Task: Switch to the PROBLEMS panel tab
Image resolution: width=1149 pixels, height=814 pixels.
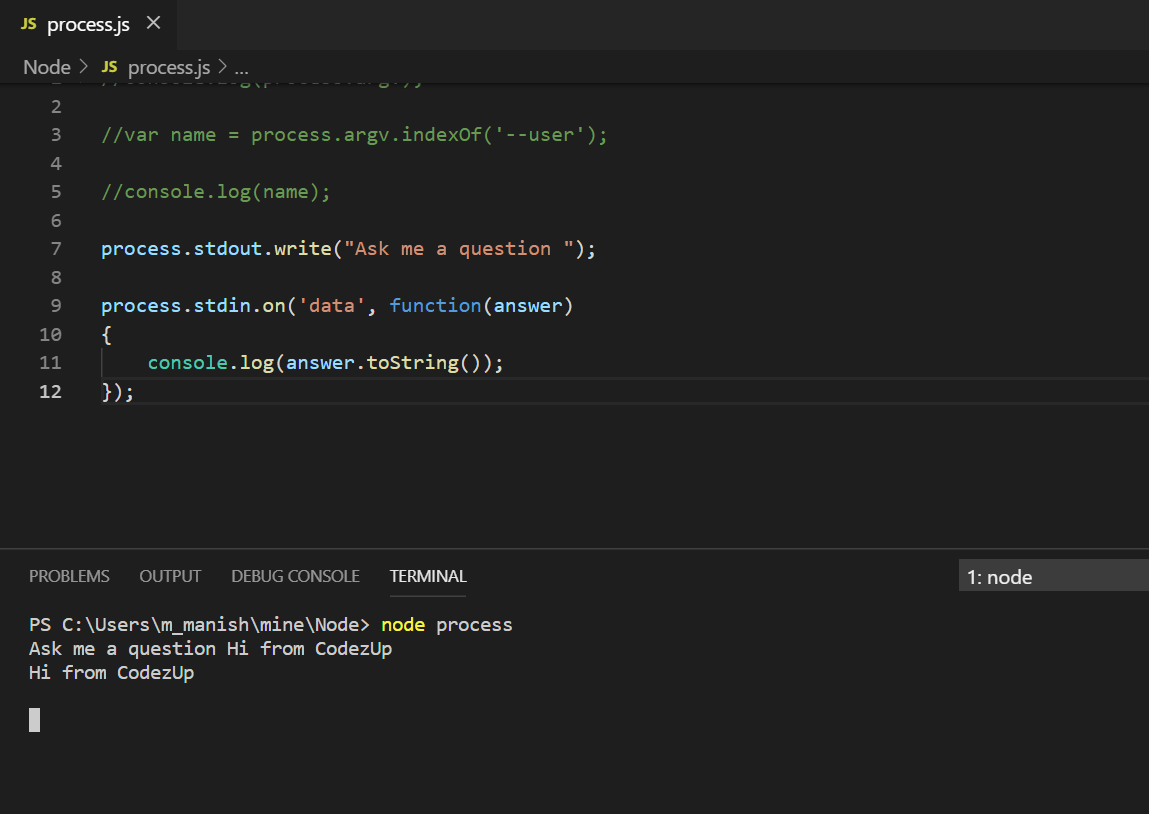Action: coord(69,576)
